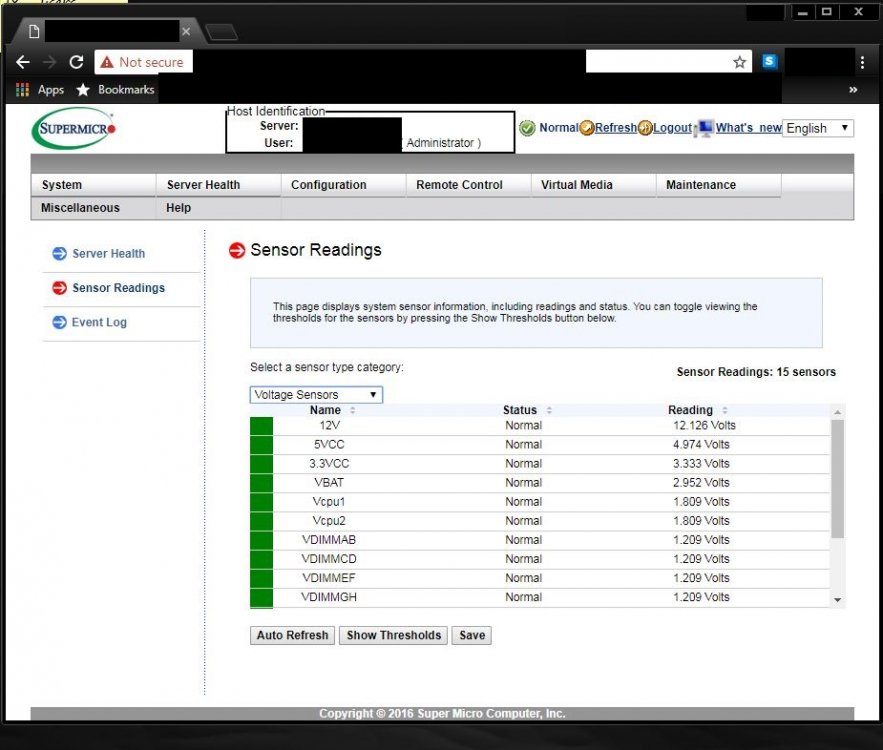The image size is (883, 750).
Task: Open the Chrome three-dot menu
Action: [862, 62]
